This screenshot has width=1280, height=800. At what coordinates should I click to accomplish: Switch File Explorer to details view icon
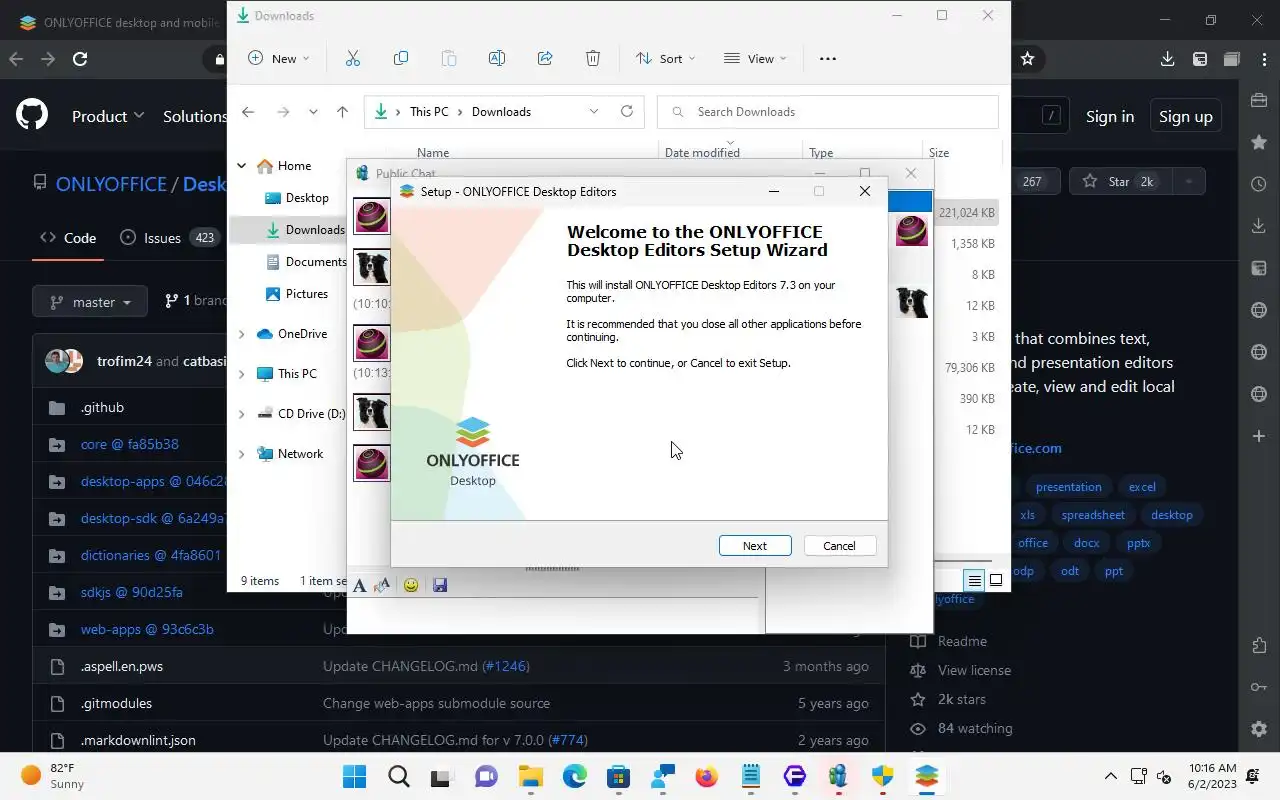[974, 580]
